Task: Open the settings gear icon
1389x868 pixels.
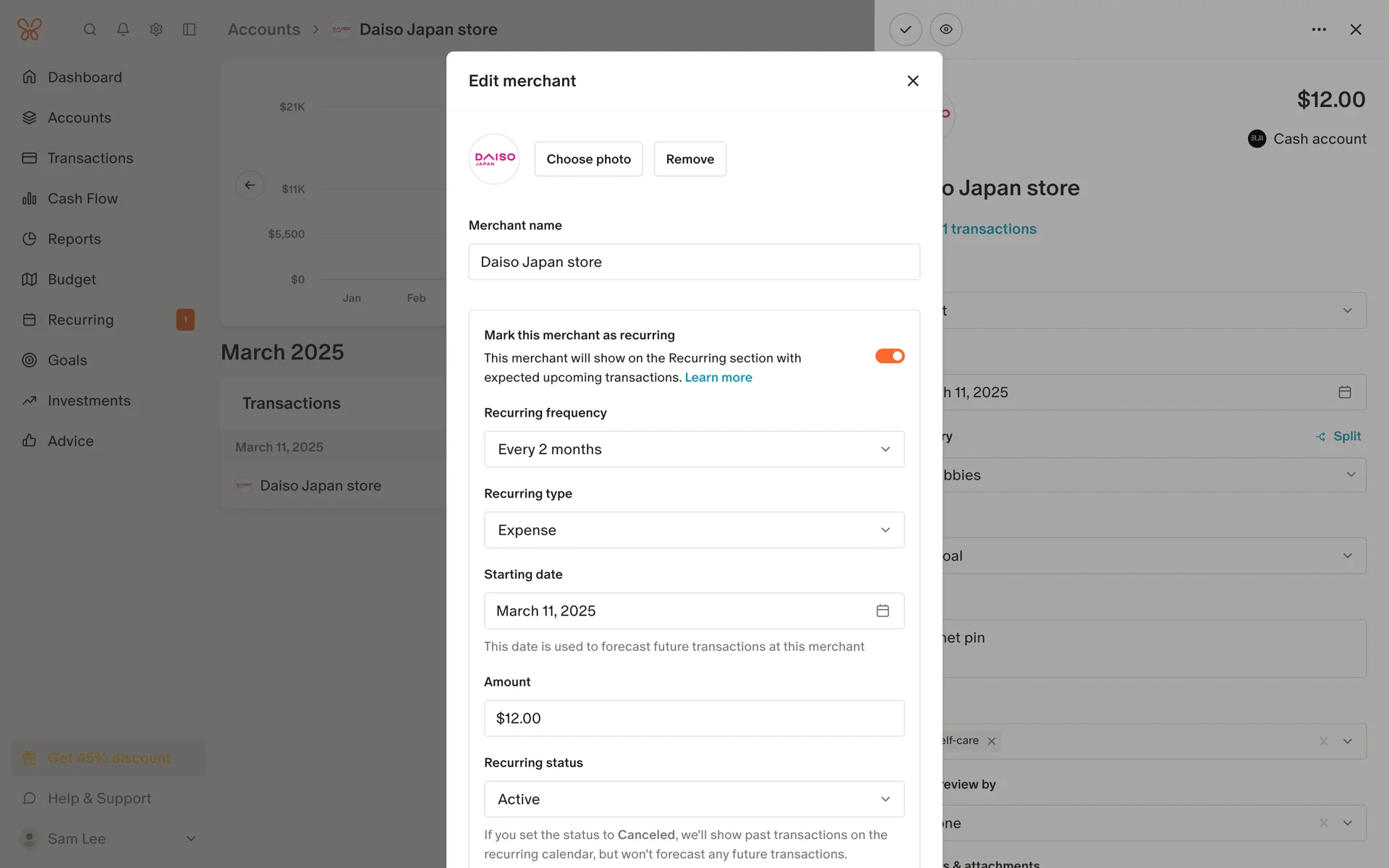Action: 156,30
